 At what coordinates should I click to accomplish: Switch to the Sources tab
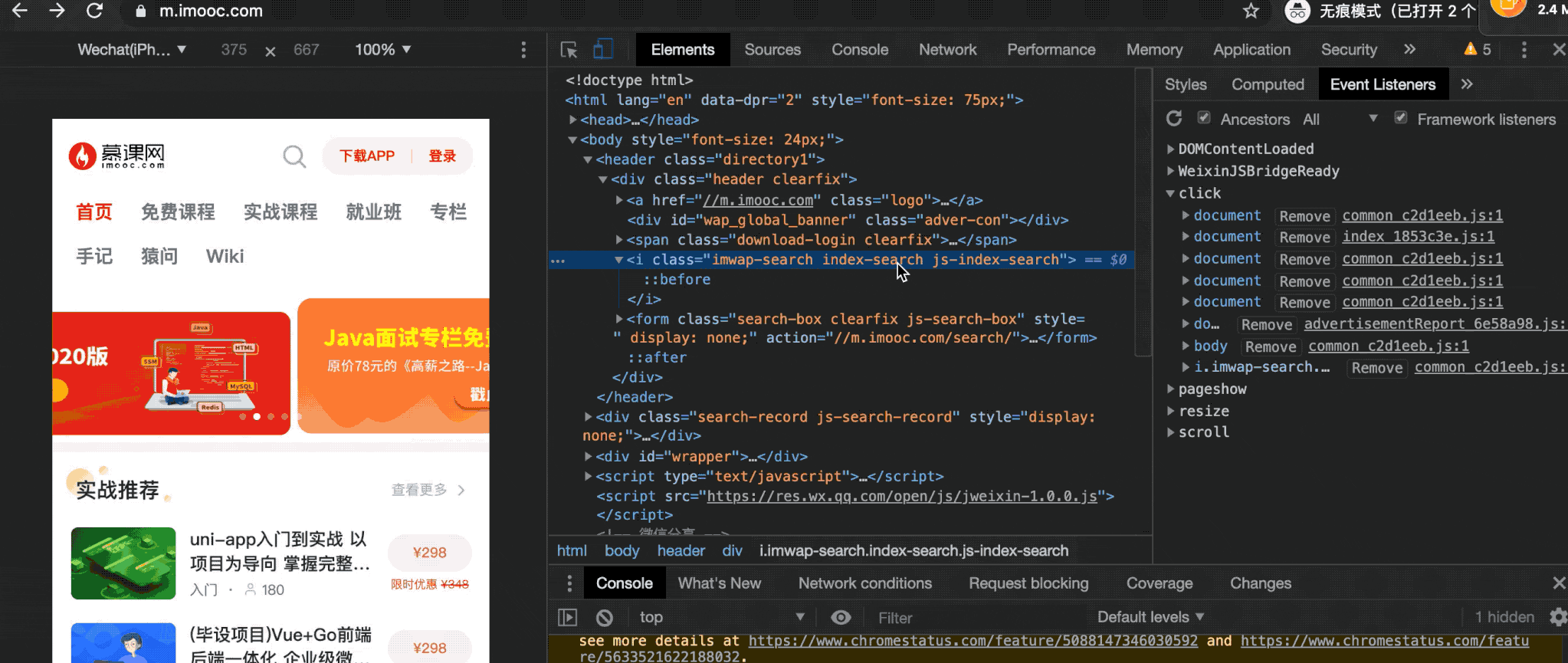point(773,50)
